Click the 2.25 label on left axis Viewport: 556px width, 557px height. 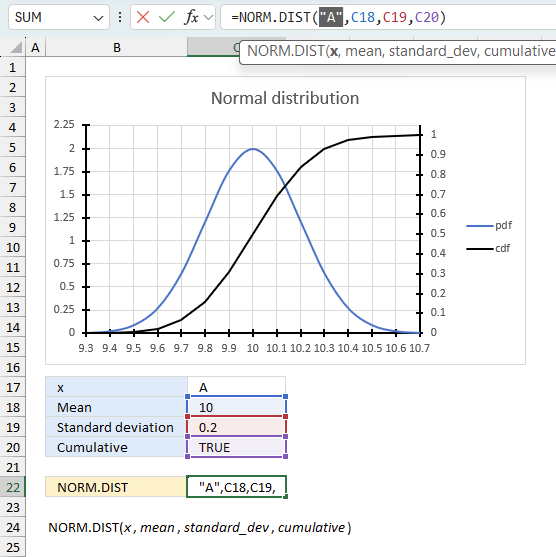[64, 124]
